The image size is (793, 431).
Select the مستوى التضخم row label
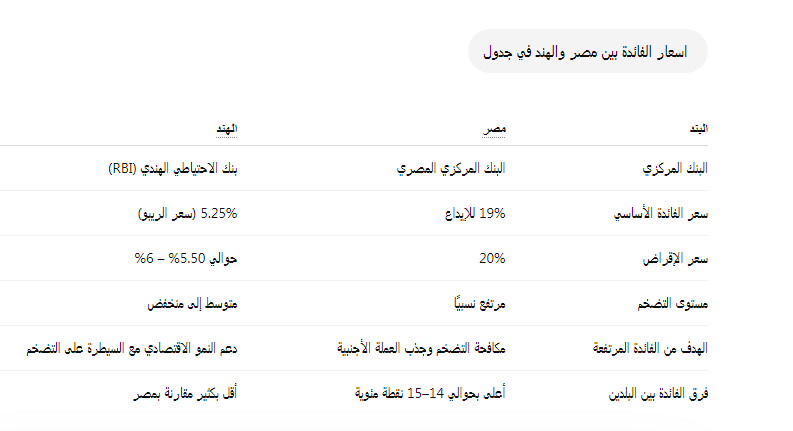[673, 304]
